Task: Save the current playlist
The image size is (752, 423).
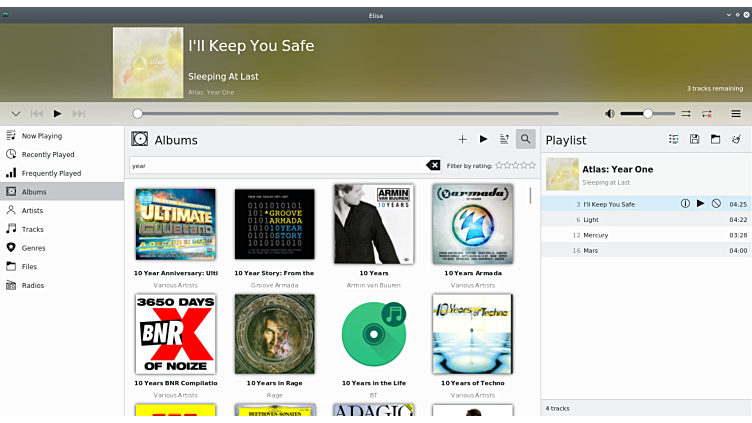Action: coord(694,139)
